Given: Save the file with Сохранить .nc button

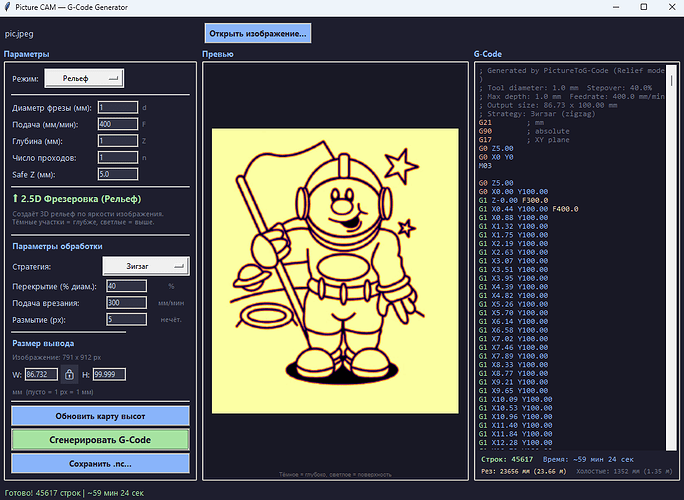Looking at the screenshot, I should (99, 463).
